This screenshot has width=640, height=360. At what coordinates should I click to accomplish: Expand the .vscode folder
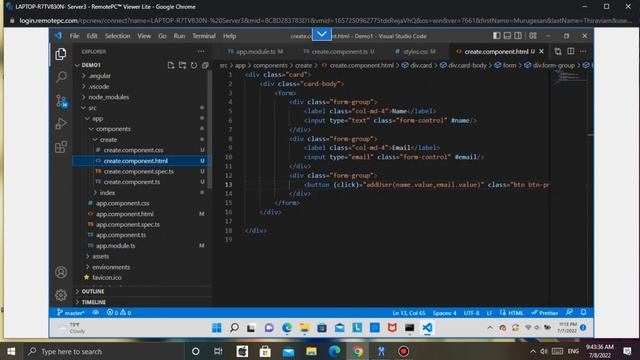coord(98,87)
